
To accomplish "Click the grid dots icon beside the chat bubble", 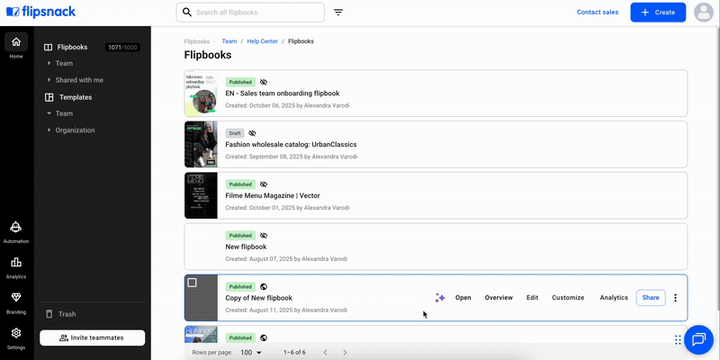I will coord(678,340).
